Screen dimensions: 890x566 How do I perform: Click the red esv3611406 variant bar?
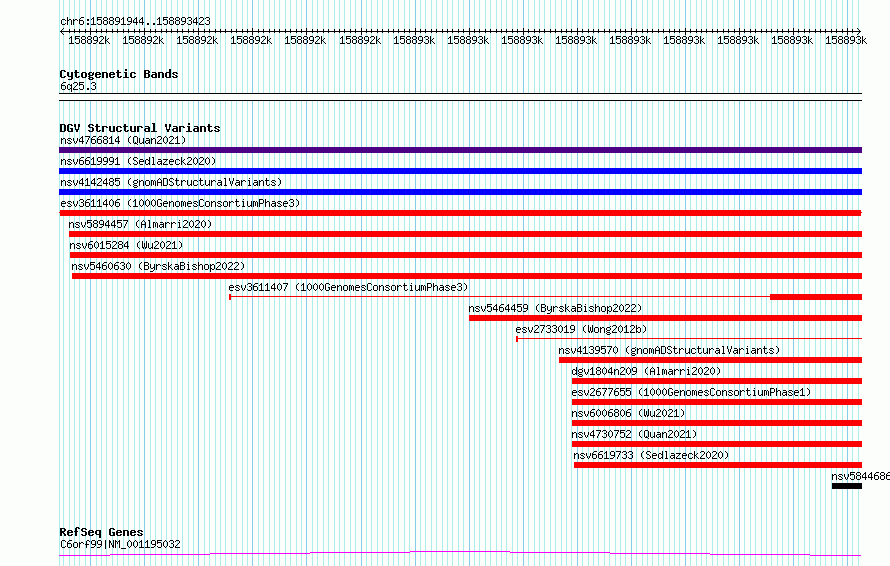pyautogui.click(x=460, y=213)
